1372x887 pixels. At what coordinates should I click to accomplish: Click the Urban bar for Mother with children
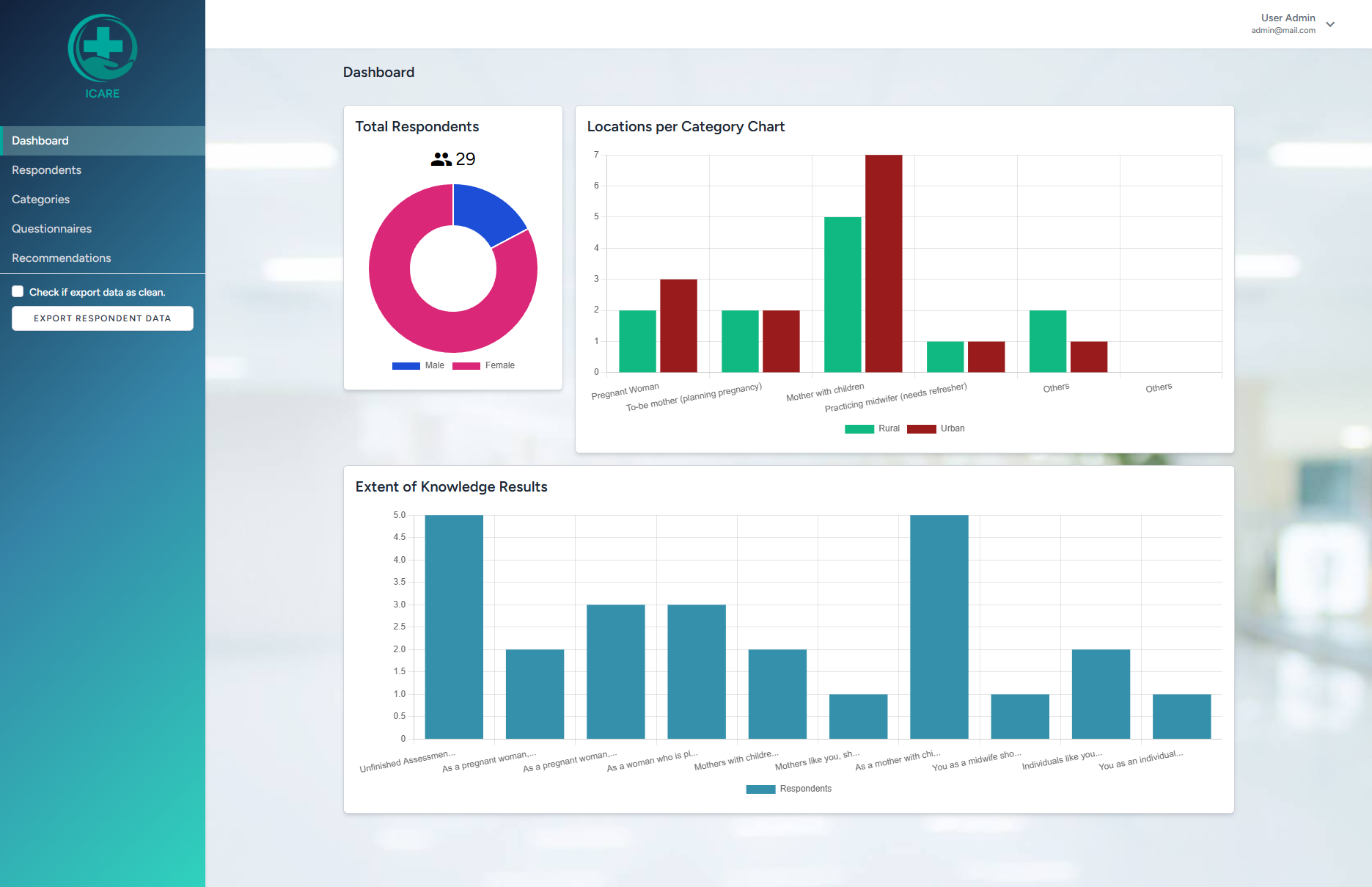coord(884,264)
